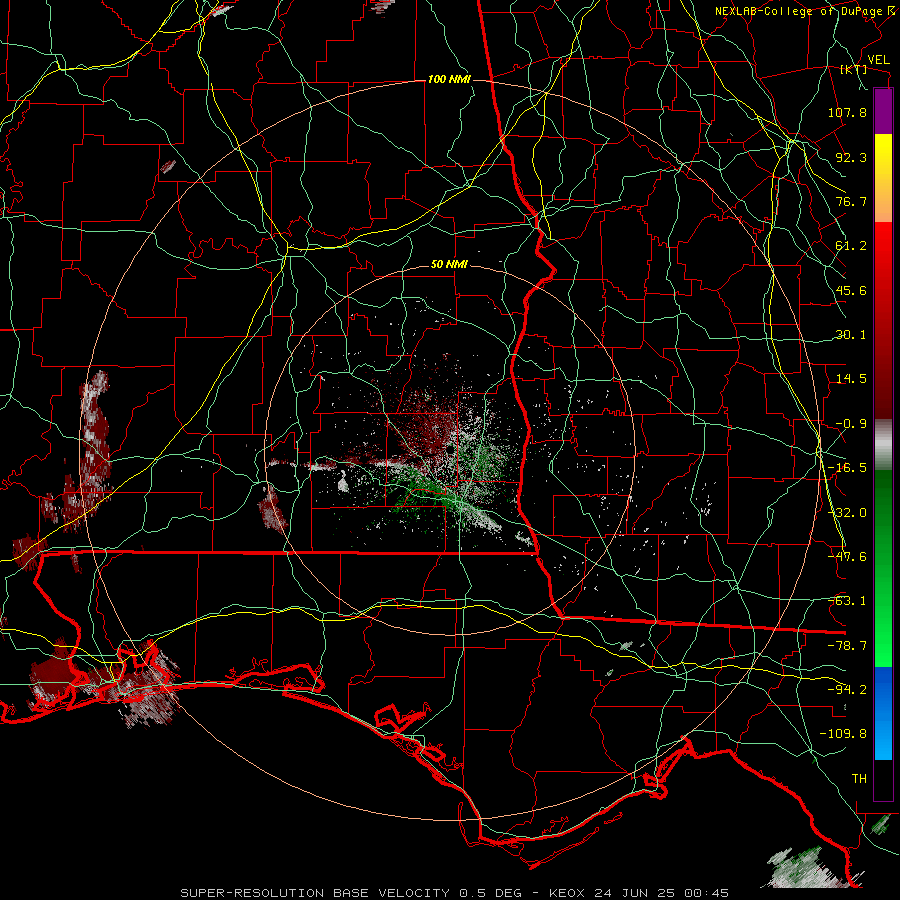Image resolution: width=900 pixels, height=900 pixels.
Task: Click the -109.8 velocity scale value
Action: click(843, 734)
